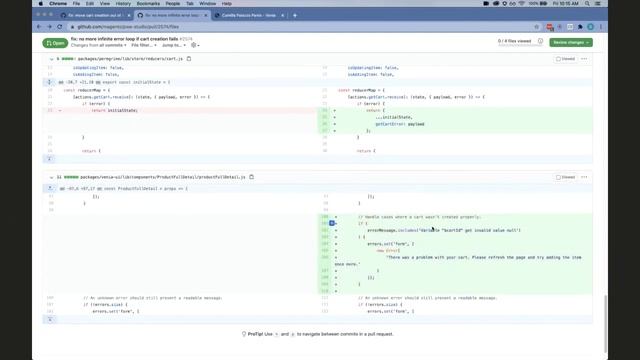Open the red extension icon with badge
The height and width of the screenshot is (360, 640).
point(550,27)
